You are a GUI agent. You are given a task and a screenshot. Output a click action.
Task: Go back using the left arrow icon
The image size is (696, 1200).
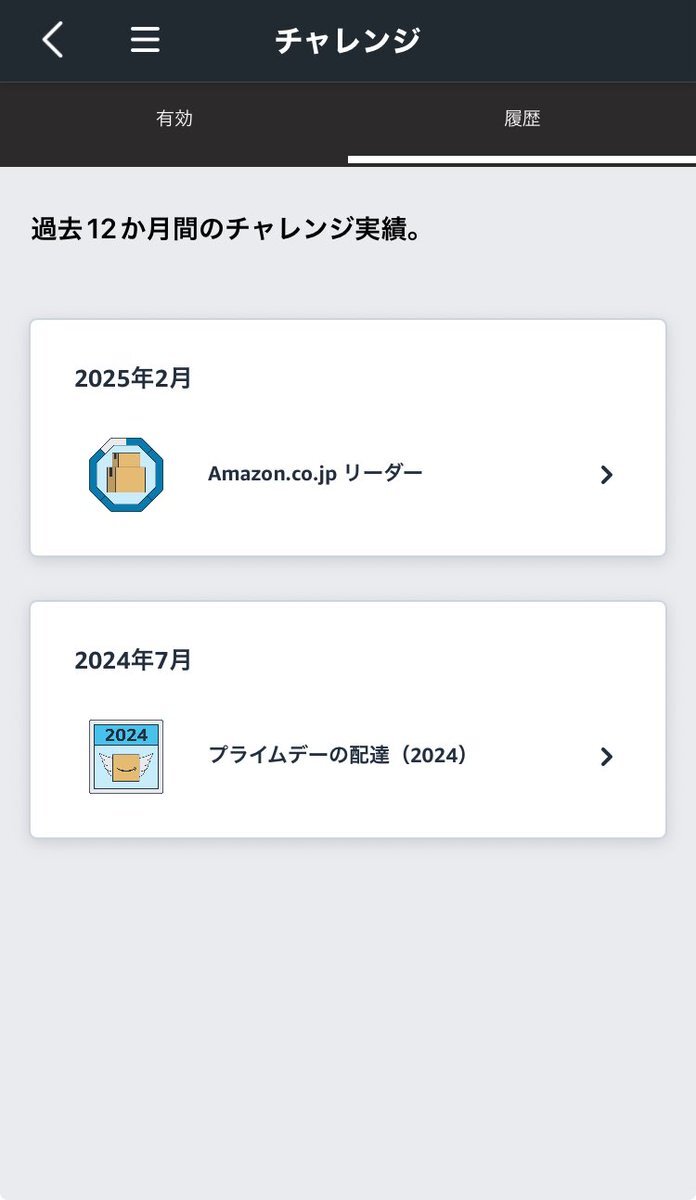click(53, 40)
